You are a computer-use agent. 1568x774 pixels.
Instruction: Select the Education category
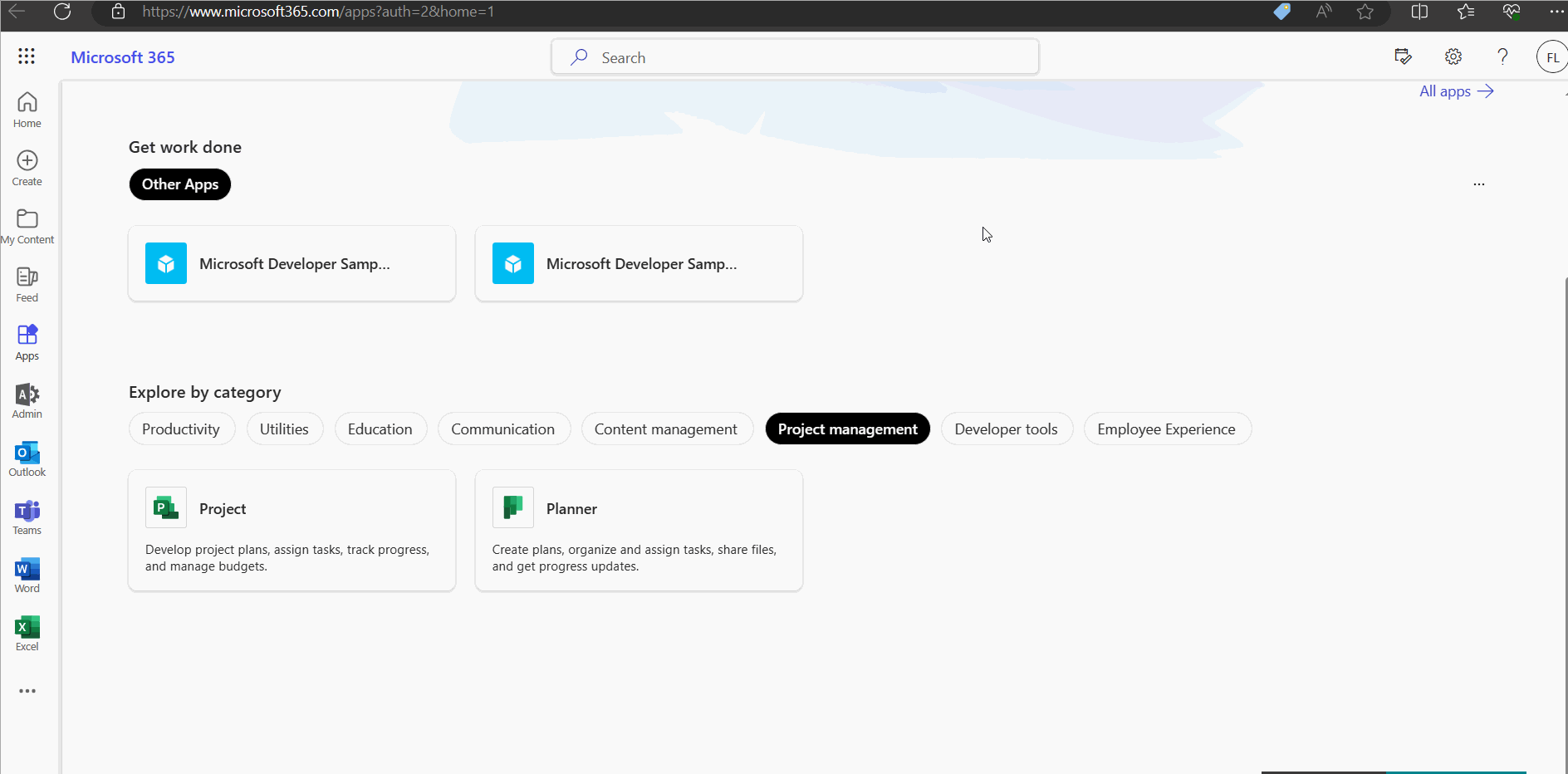coord(380,429)
